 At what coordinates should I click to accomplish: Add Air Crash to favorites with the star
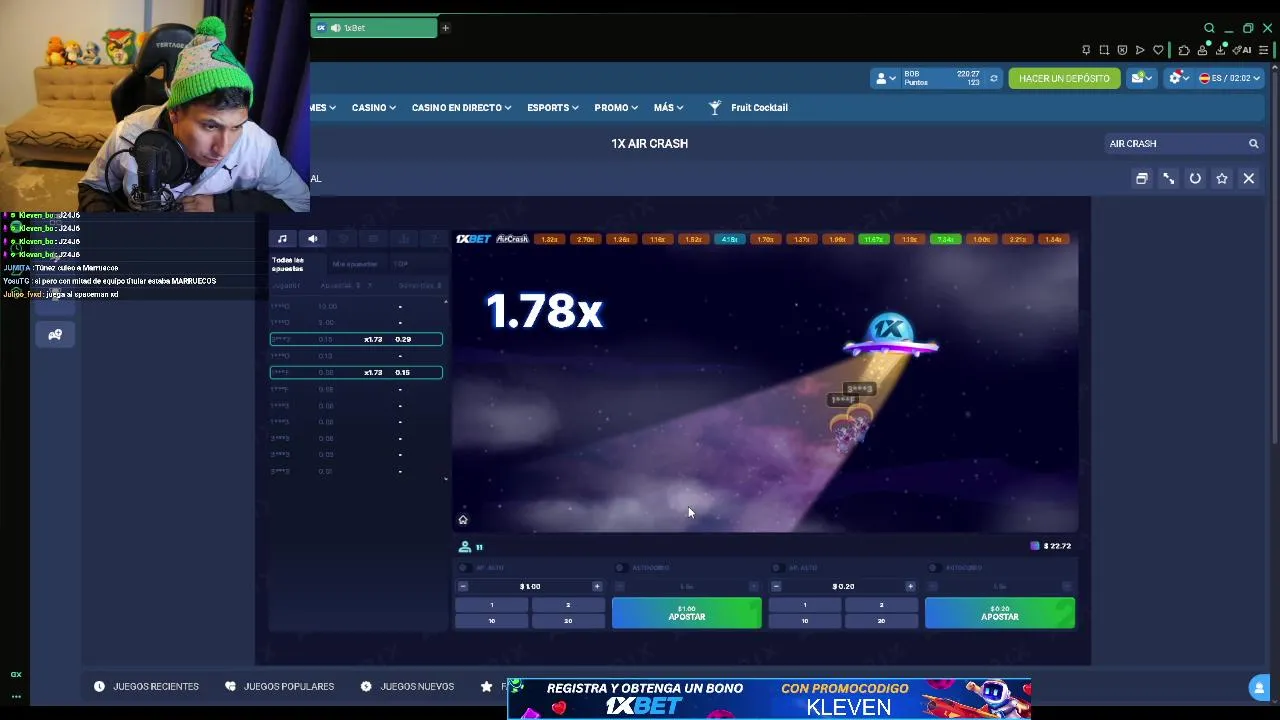[x=1222, y=178]
